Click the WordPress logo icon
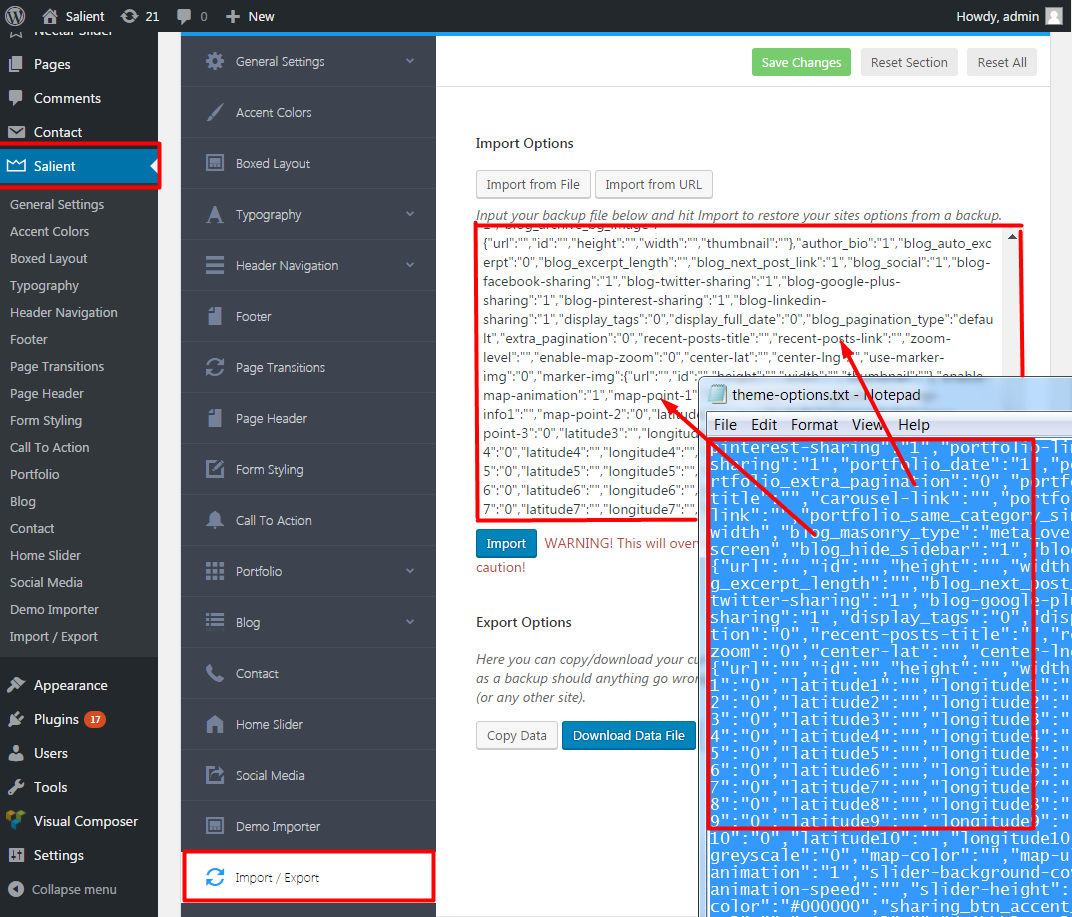The width and height of the screenshot is (1072, 917). (x=15, y=16)
